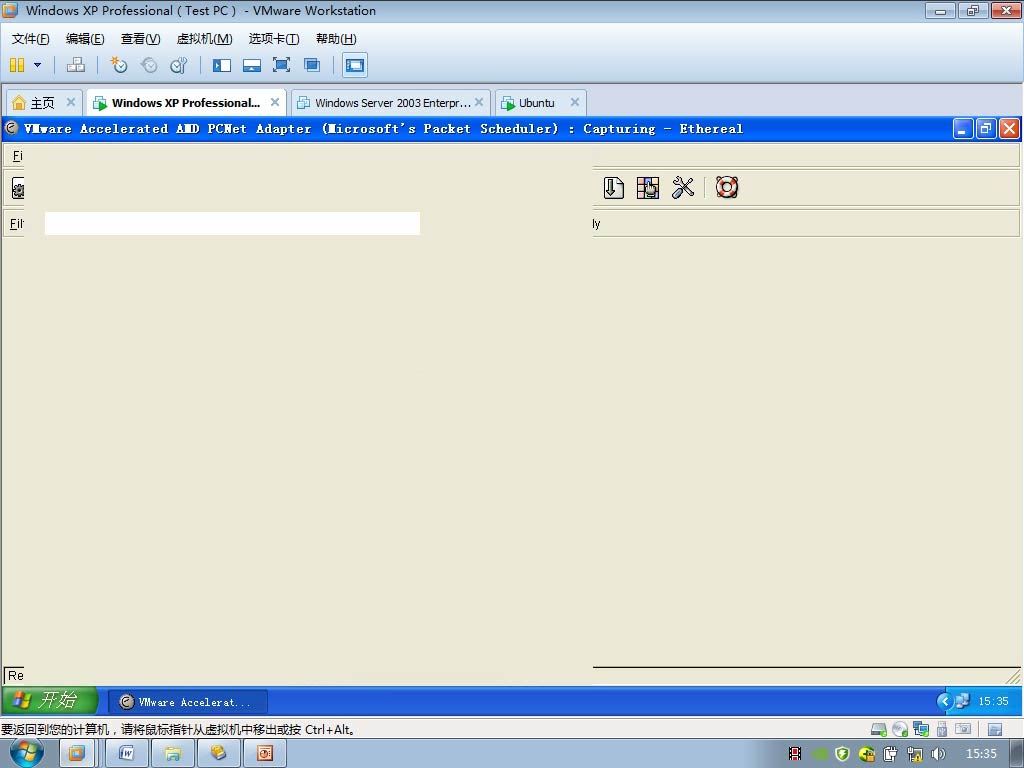The width and height of the screenshot is (1024, 768).
Task: Minimize the Ethereal capture window
Action: (x=963, y=129)
